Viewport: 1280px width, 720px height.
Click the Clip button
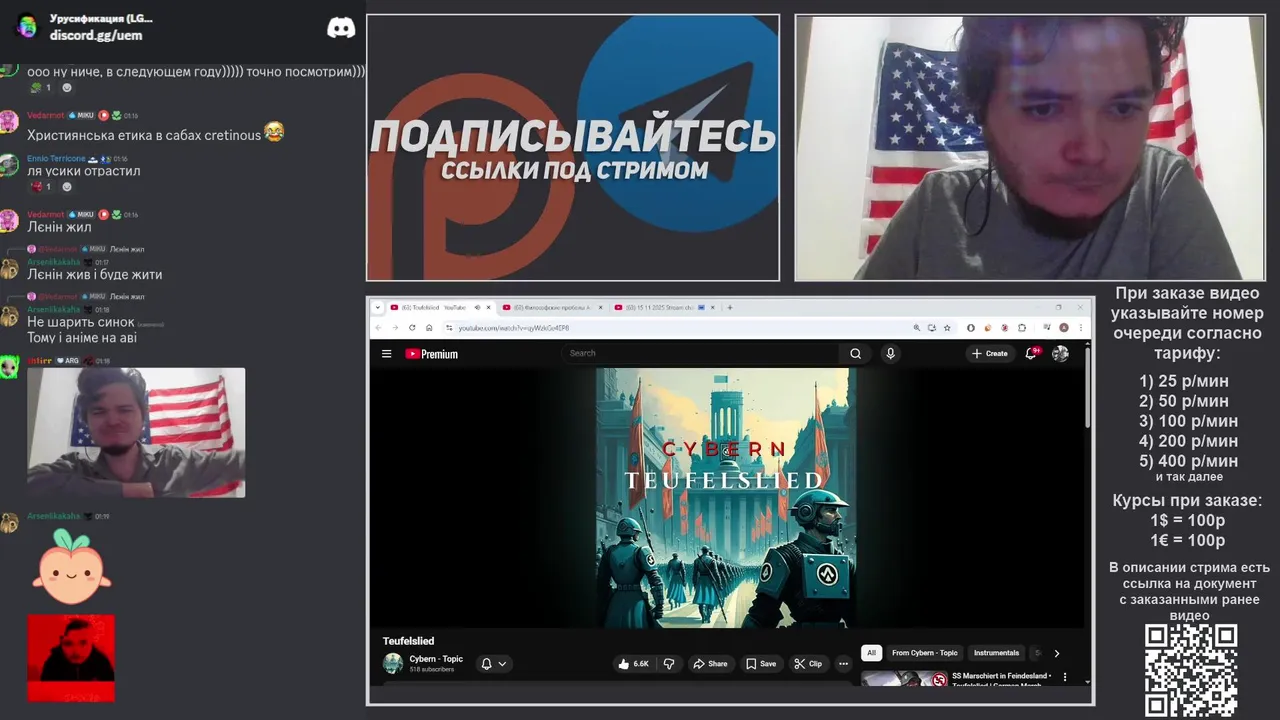point(808,663)
